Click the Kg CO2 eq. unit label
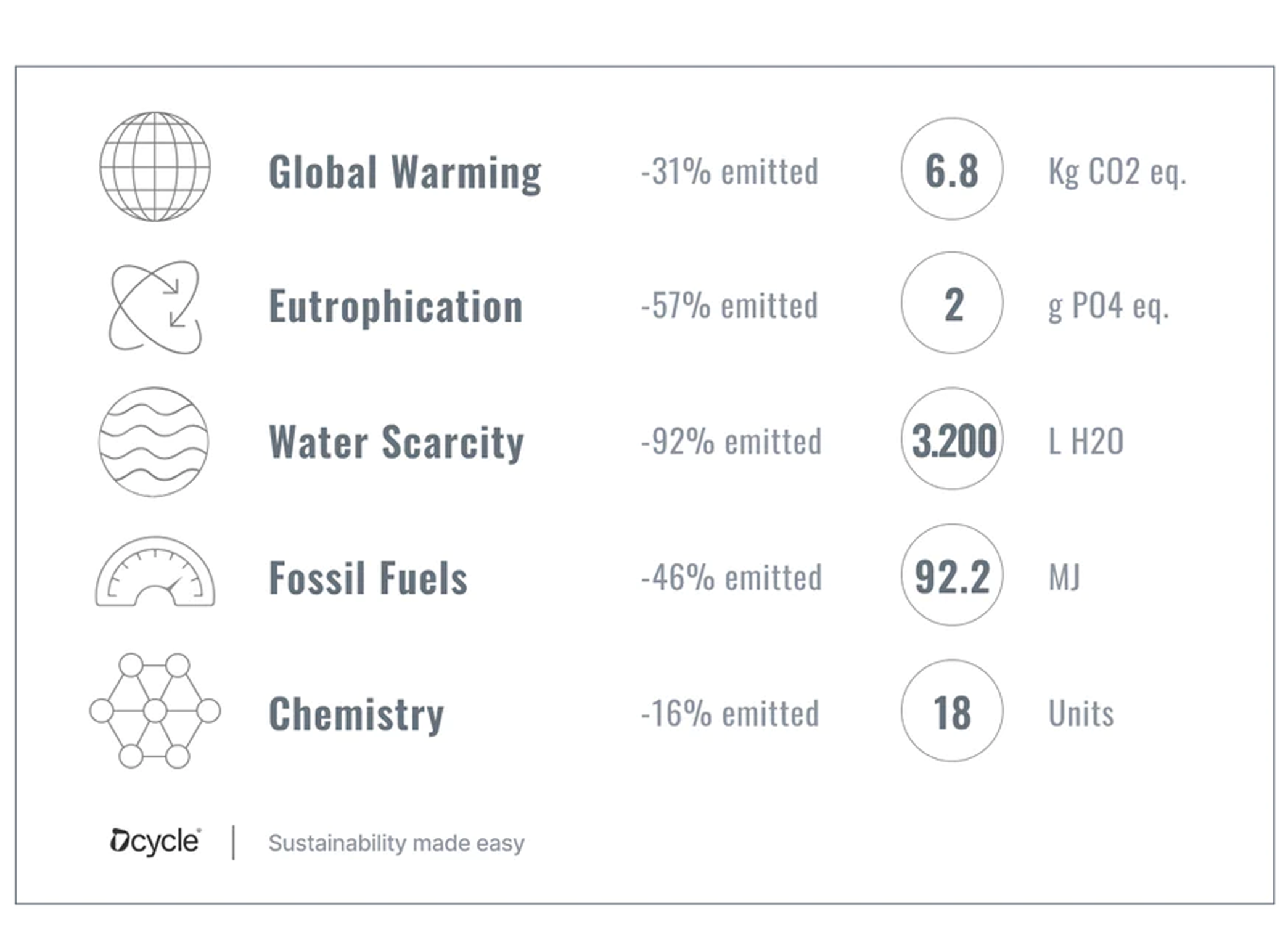Image resolution: width=1288 pixels, height=943 pixels. tap(1117, 171)
